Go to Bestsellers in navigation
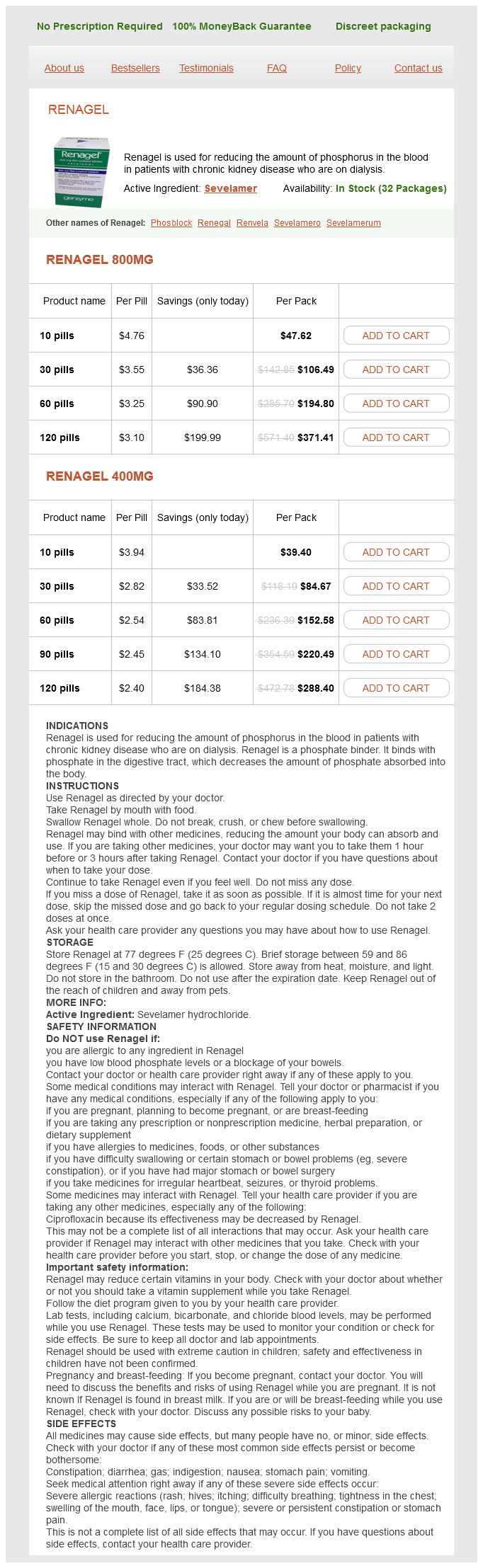 tap(135, 68)
